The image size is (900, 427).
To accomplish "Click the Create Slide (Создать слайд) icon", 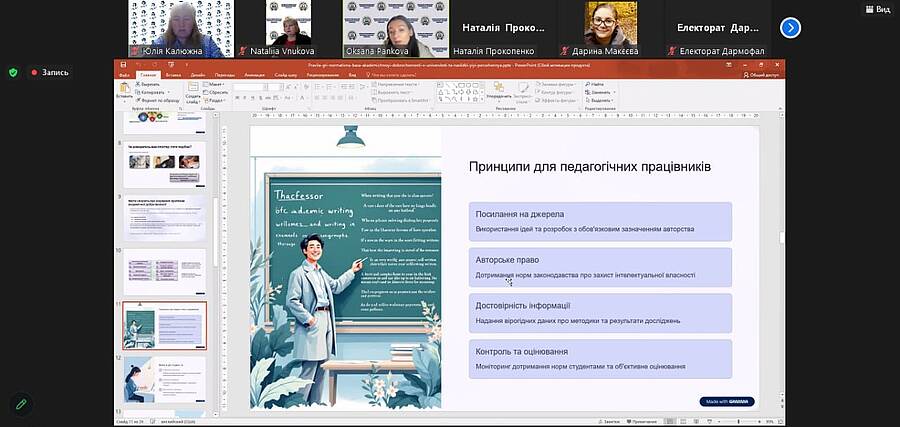I will pyautogui.click(x=190, y=90).
